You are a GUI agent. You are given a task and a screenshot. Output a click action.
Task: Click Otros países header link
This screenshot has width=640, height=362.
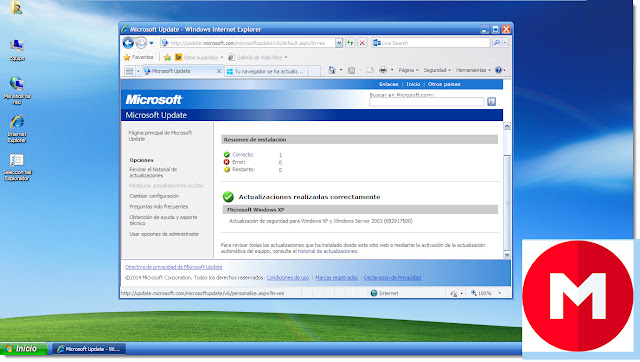coord(444,84)
